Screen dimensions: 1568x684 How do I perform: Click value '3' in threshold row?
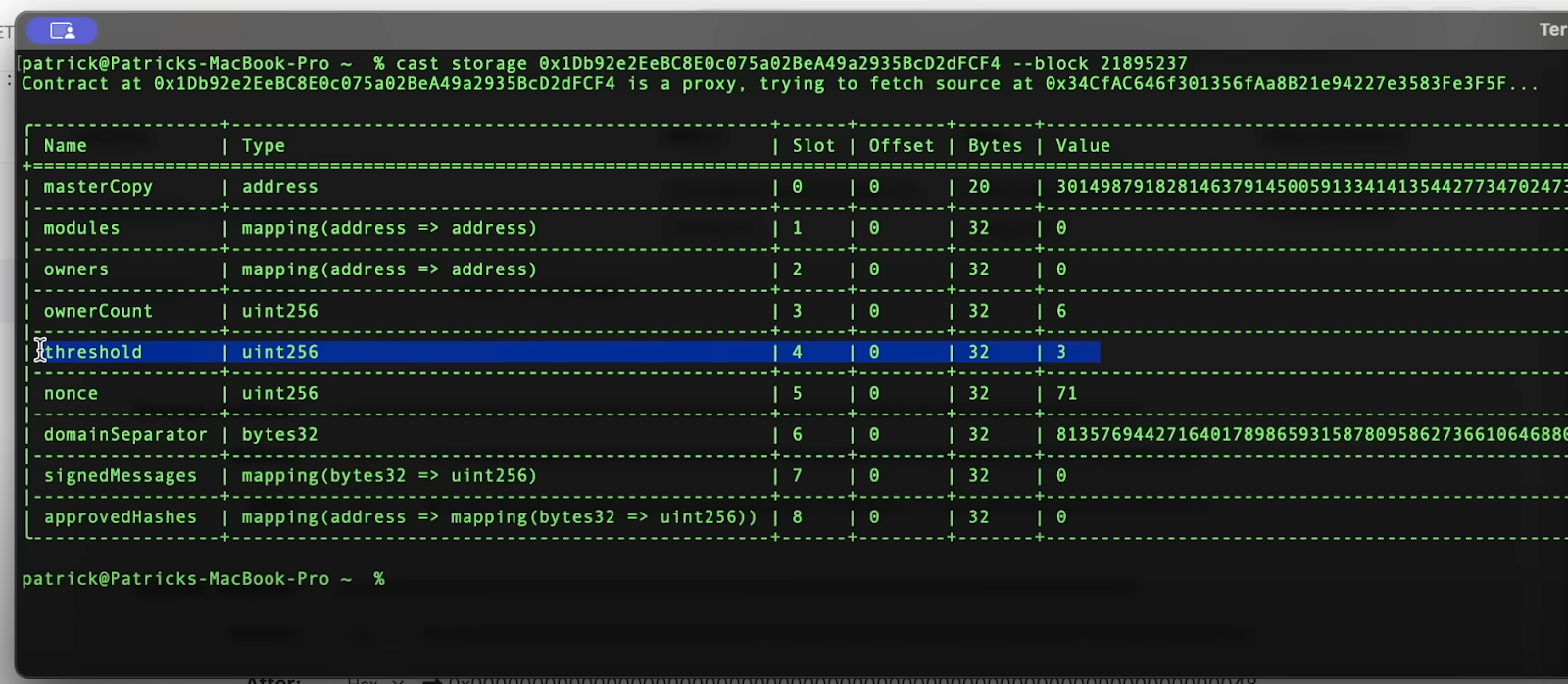[1061, 352]
